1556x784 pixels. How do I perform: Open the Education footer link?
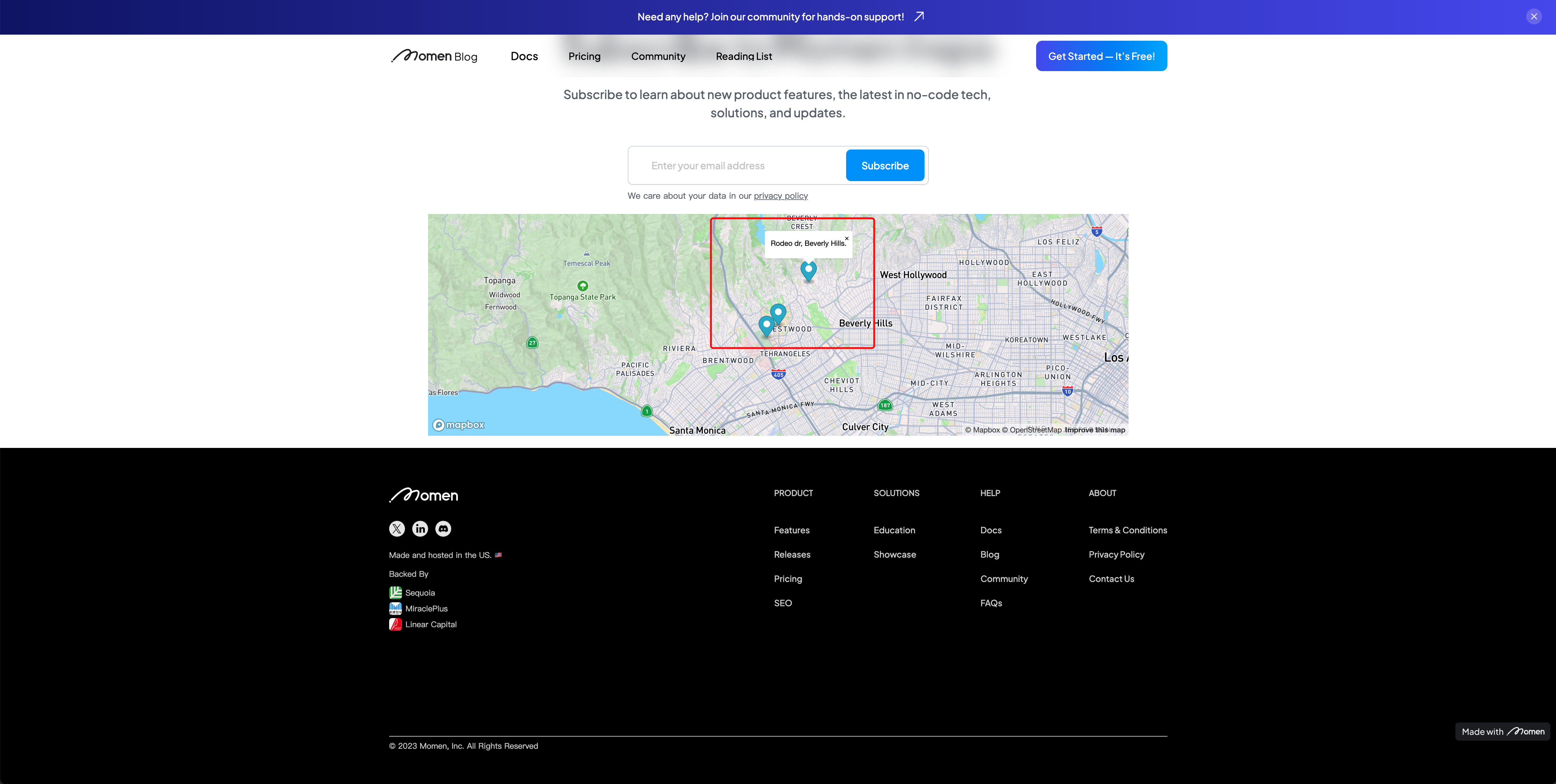pos(894,531)
